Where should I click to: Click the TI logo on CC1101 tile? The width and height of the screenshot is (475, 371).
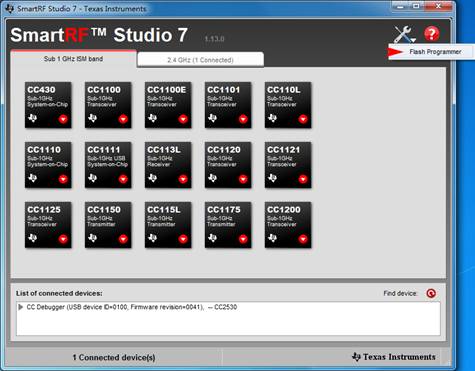tap(213, 118)
